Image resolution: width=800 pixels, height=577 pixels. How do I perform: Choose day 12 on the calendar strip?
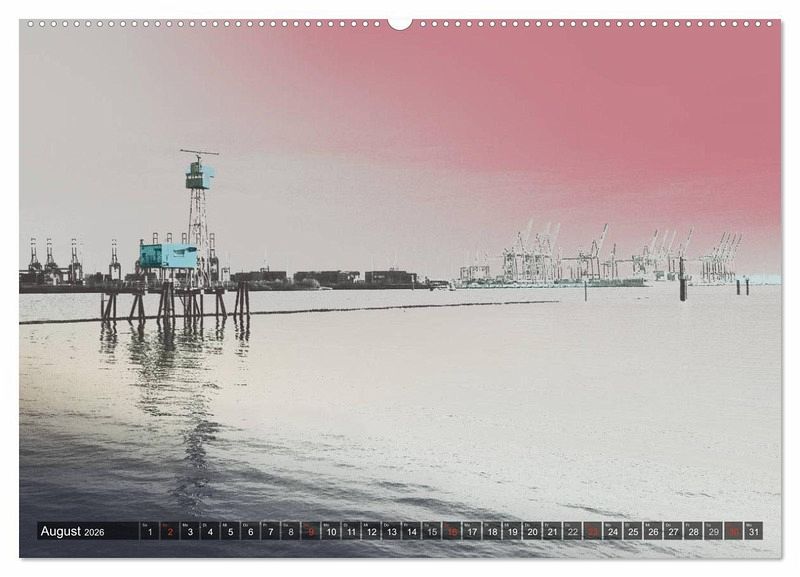371,531
